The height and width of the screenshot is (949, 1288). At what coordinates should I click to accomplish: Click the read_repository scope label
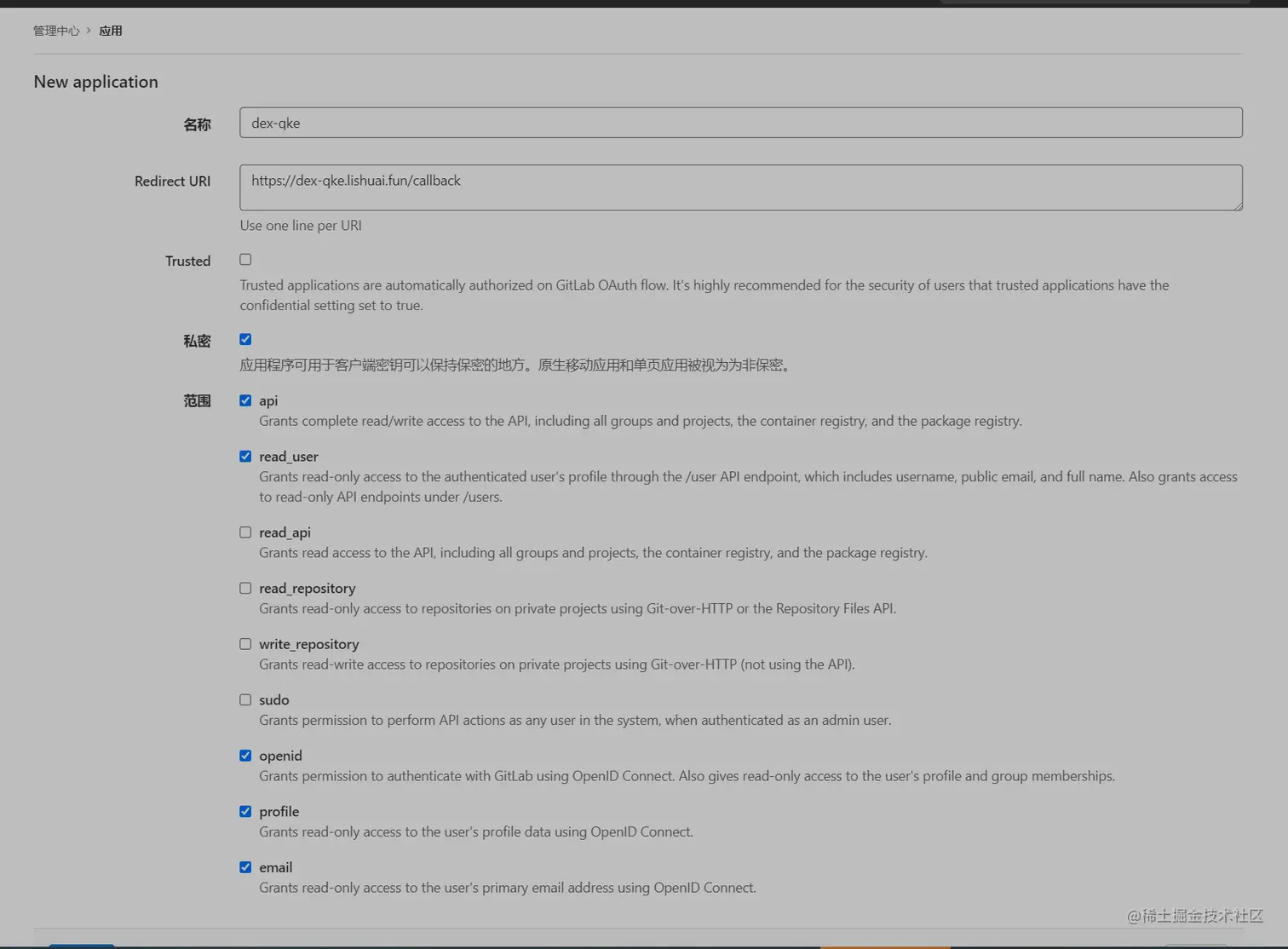(x=307, y=588)
